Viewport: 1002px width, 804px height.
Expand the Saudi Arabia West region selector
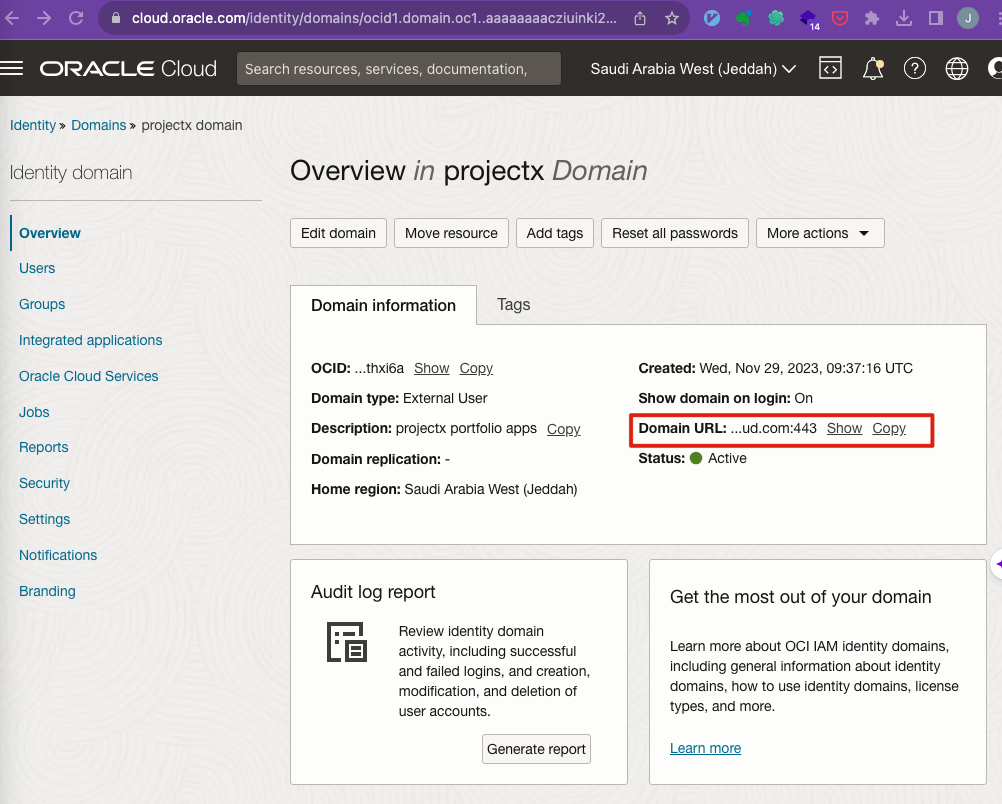[x=693, y=69]
